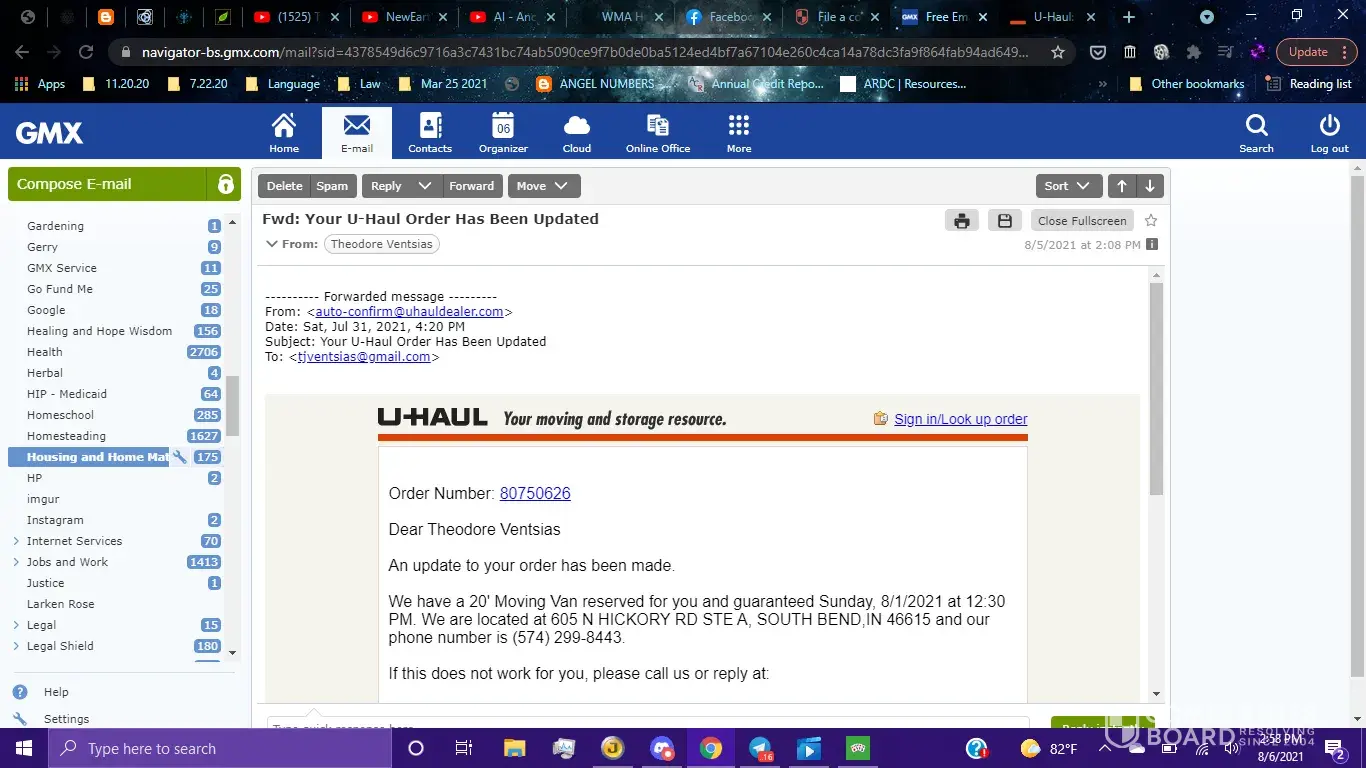Expand the Sort dropdown
This screenshot has width=1366, height=768.
(x=1069, y=186)
